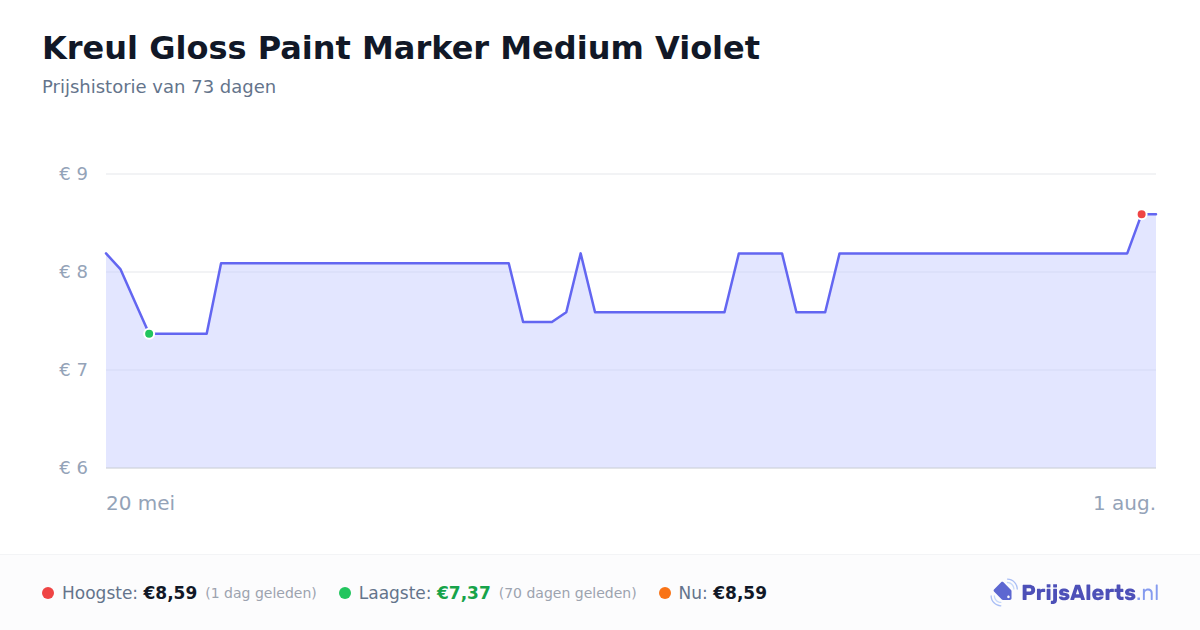Click the PrijsAlerts price tag logo icon
The image size is (1200, 630).
1003,593
